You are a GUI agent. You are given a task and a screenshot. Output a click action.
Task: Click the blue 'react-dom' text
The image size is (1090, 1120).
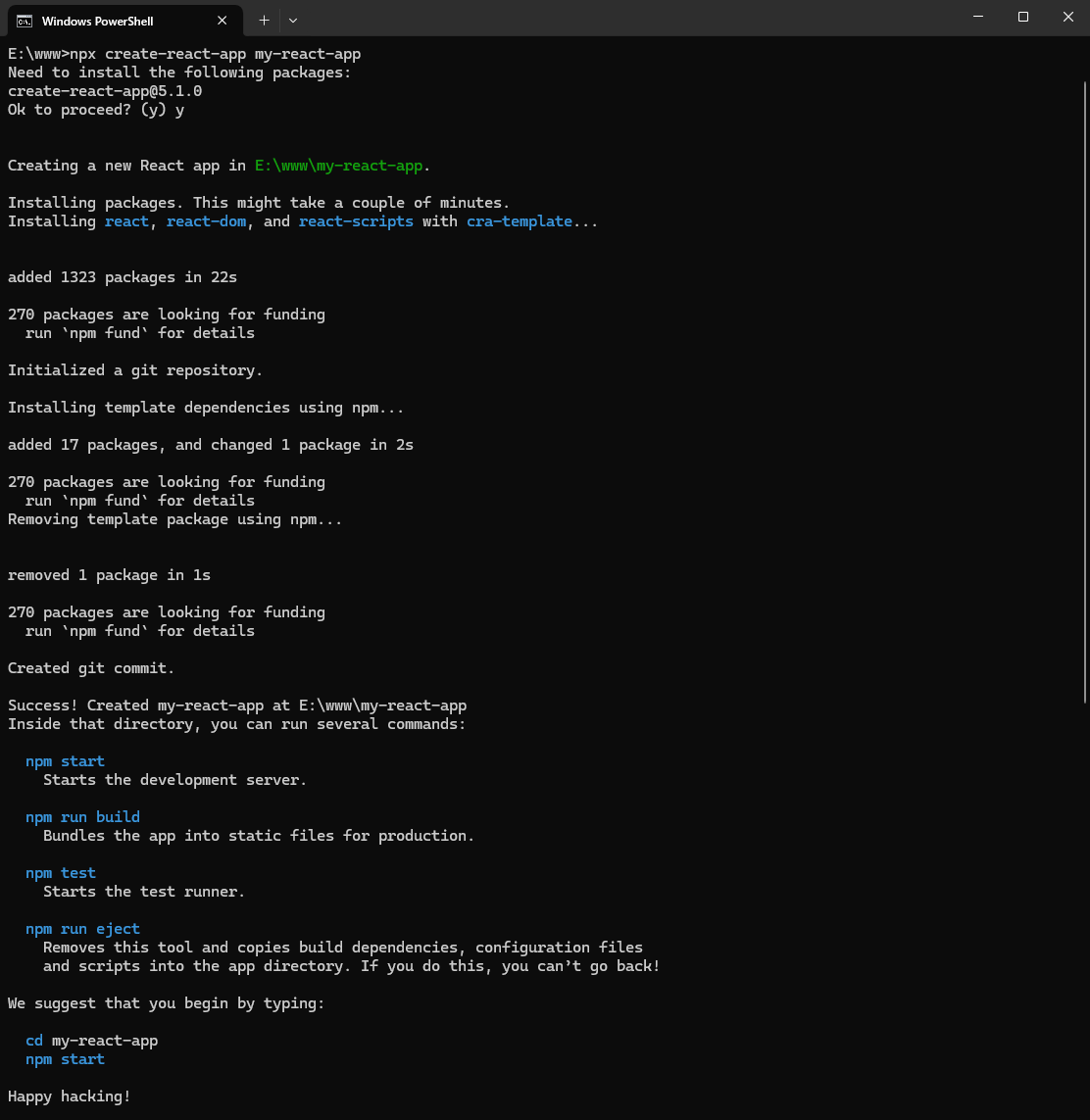click(x=207, y=221)
